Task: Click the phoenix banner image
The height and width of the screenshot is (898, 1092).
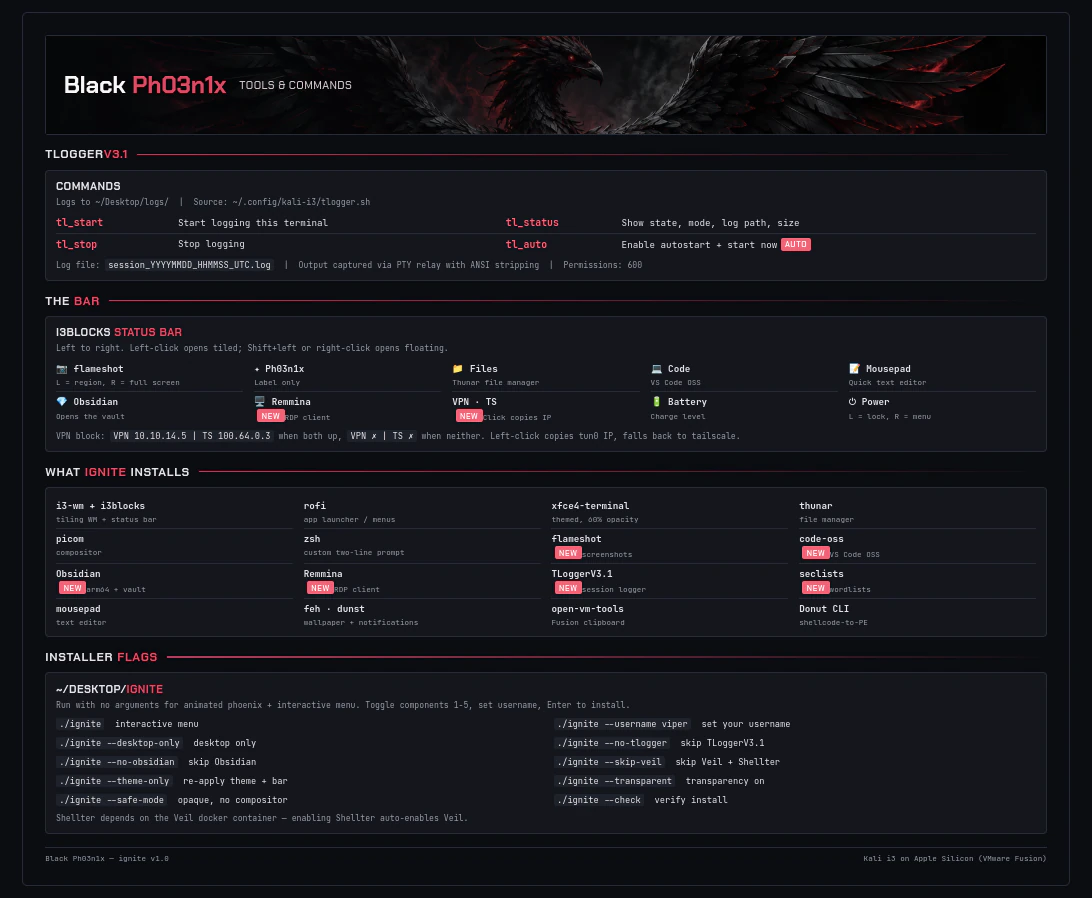Action: 546,85
